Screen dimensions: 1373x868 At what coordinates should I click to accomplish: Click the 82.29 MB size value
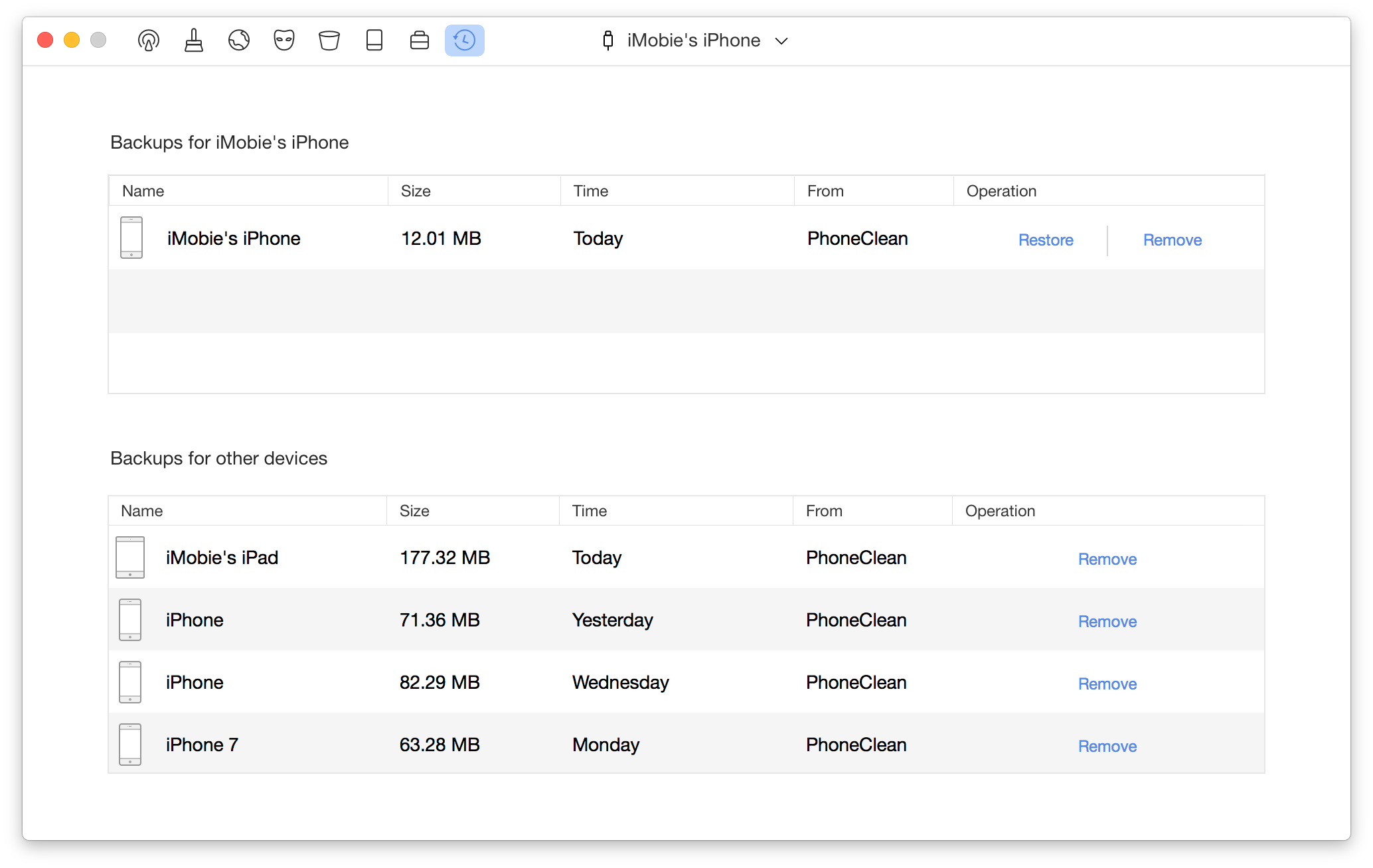[x=440, y=682]
